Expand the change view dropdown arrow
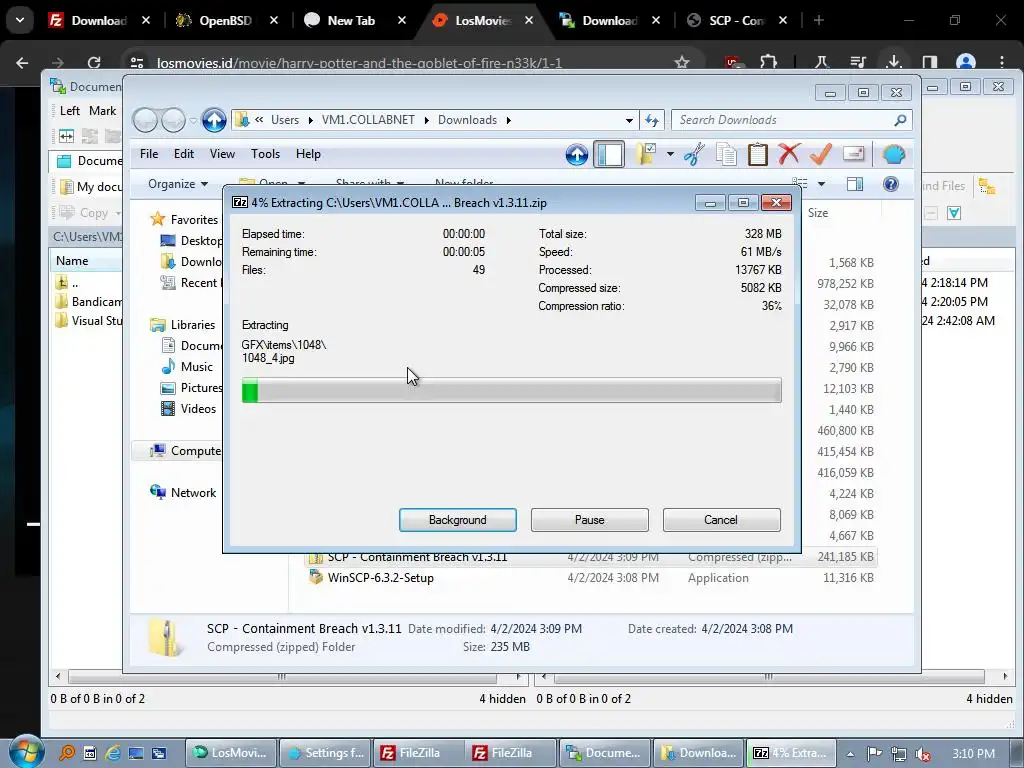1024x768 pixels. pyautogui.click(x=822, y=184)
